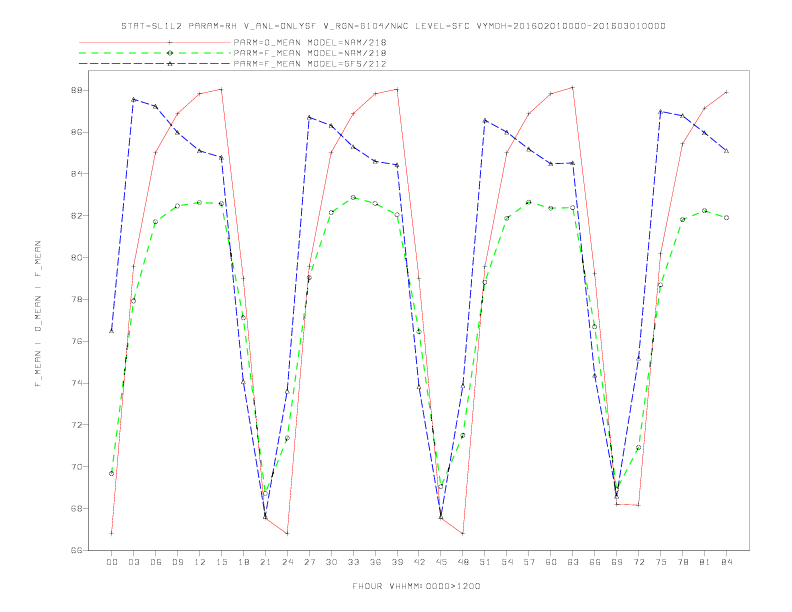Click x-axis tick label 39
This screenshot has width=792, height=612.
(398, 562)
